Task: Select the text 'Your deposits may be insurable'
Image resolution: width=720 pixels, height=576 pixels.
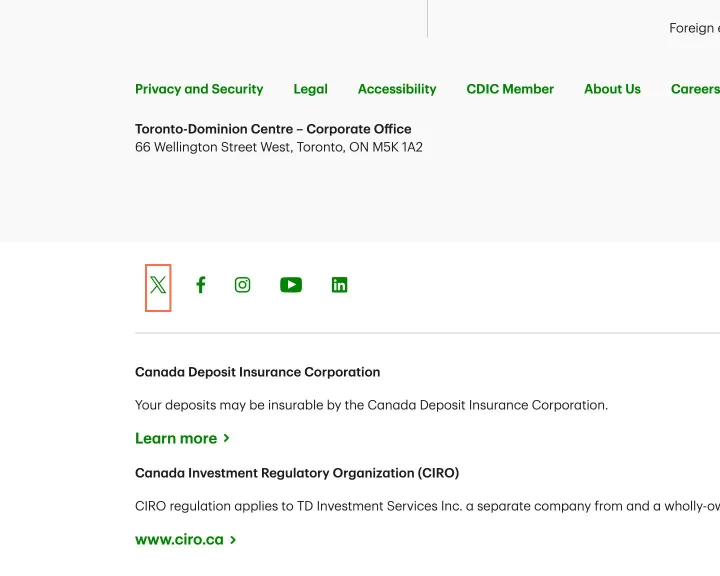Action: pos(371,405)
